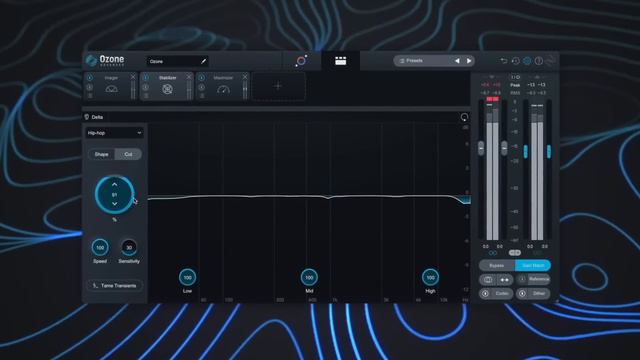
Task: Click the RMS meter label
Action: (516, 93)
